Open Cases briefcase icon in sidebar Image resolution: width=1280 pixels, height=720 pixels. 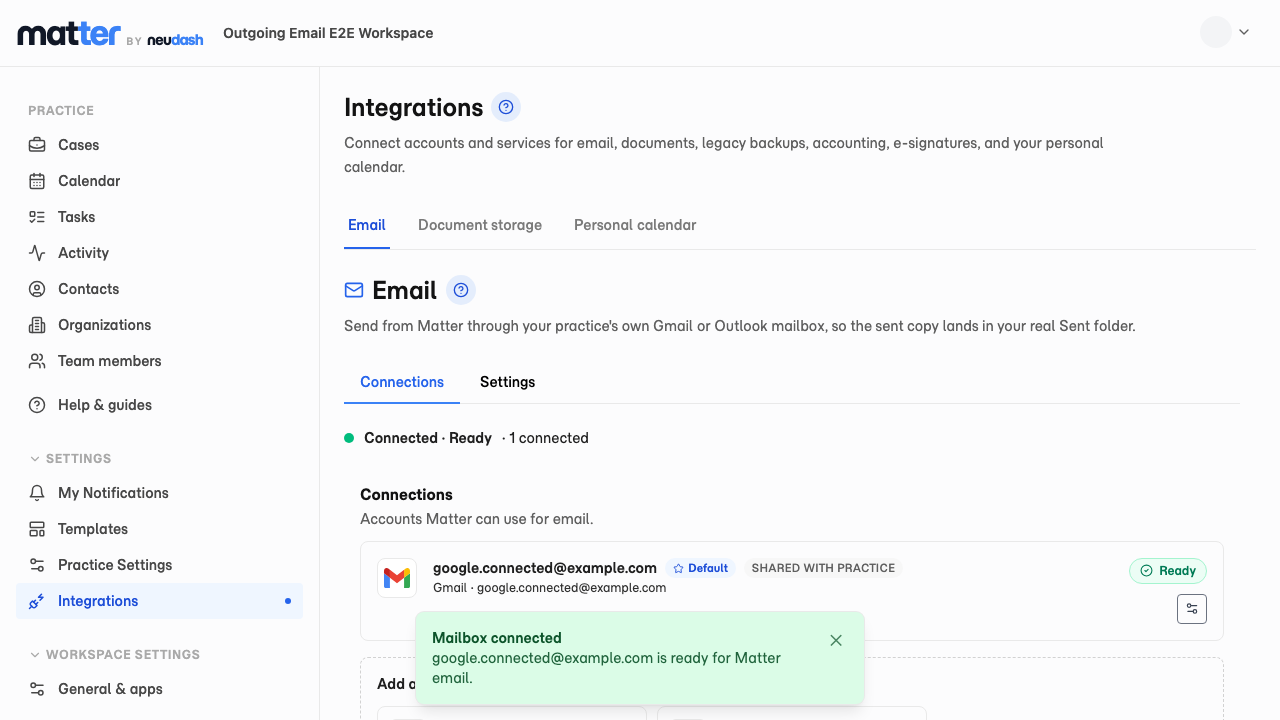[x=37, y=145]
